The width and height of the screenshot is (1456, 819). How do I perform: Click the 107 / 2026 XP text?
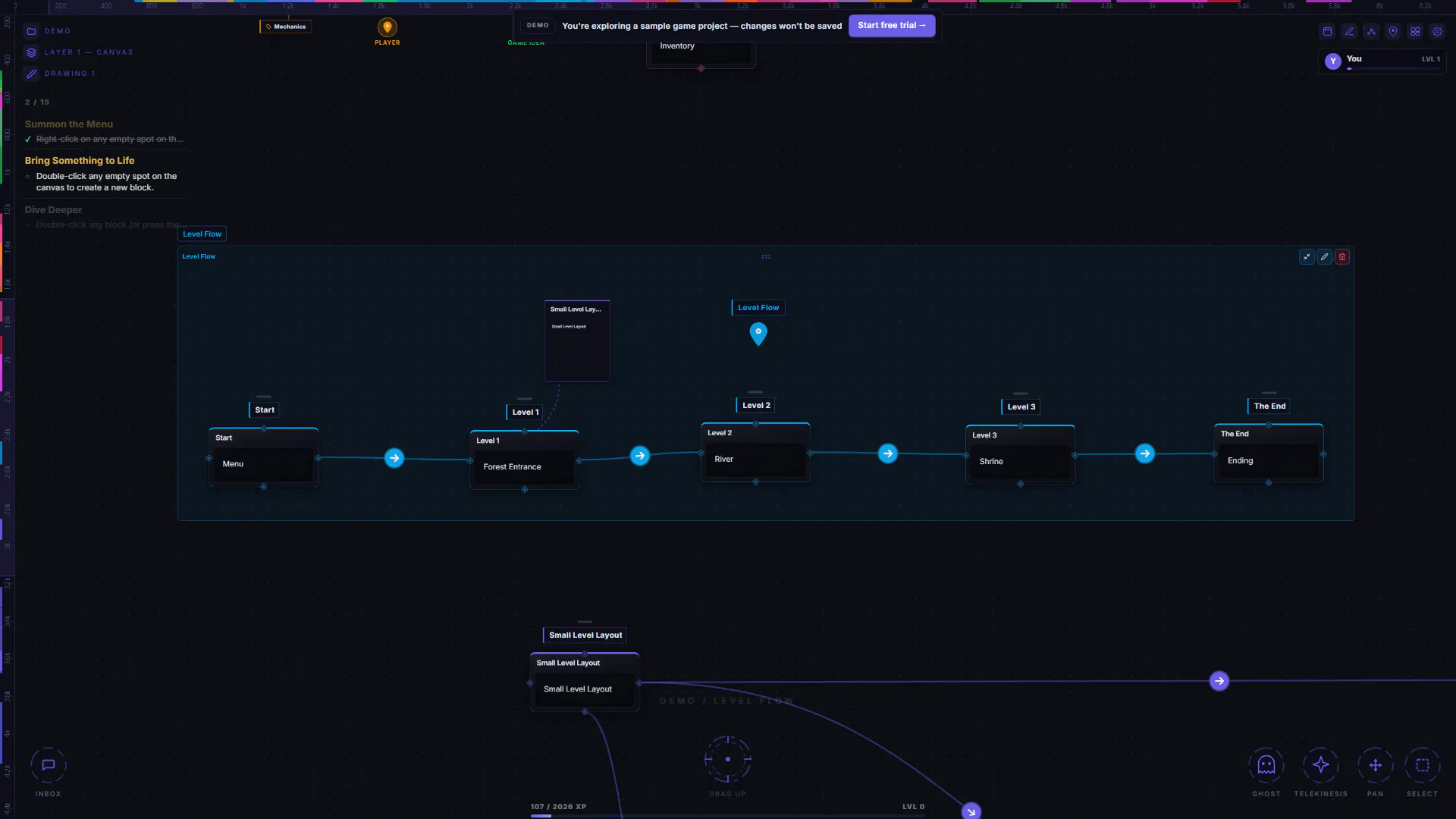pos(558,807)
